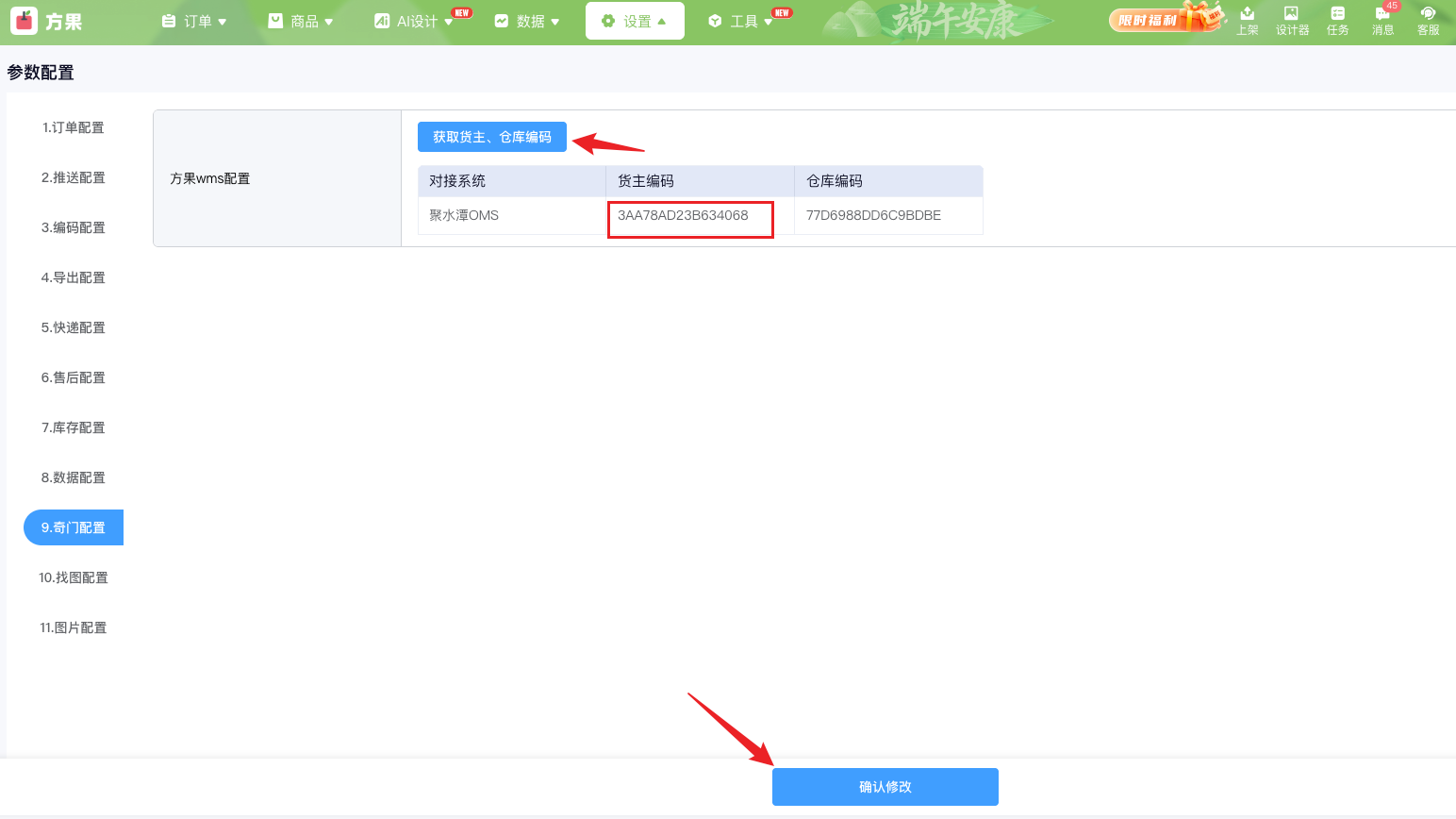Switch to 7.库存配置 tab
Image resolution: width=1456 pixels, height=819 pixels.
pos(74,427)
